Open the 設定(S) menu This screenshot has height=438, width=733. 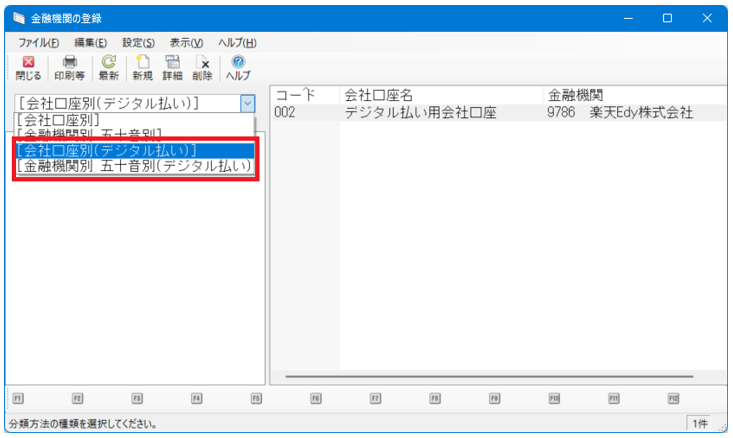click(x=139, y=43)
